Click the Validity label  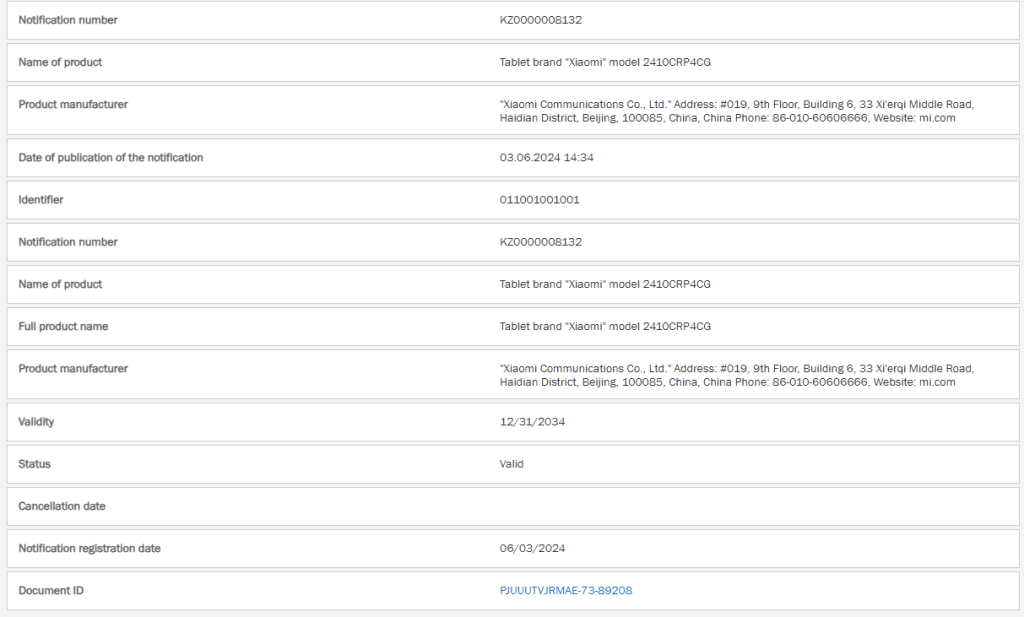tap(37, 422)
